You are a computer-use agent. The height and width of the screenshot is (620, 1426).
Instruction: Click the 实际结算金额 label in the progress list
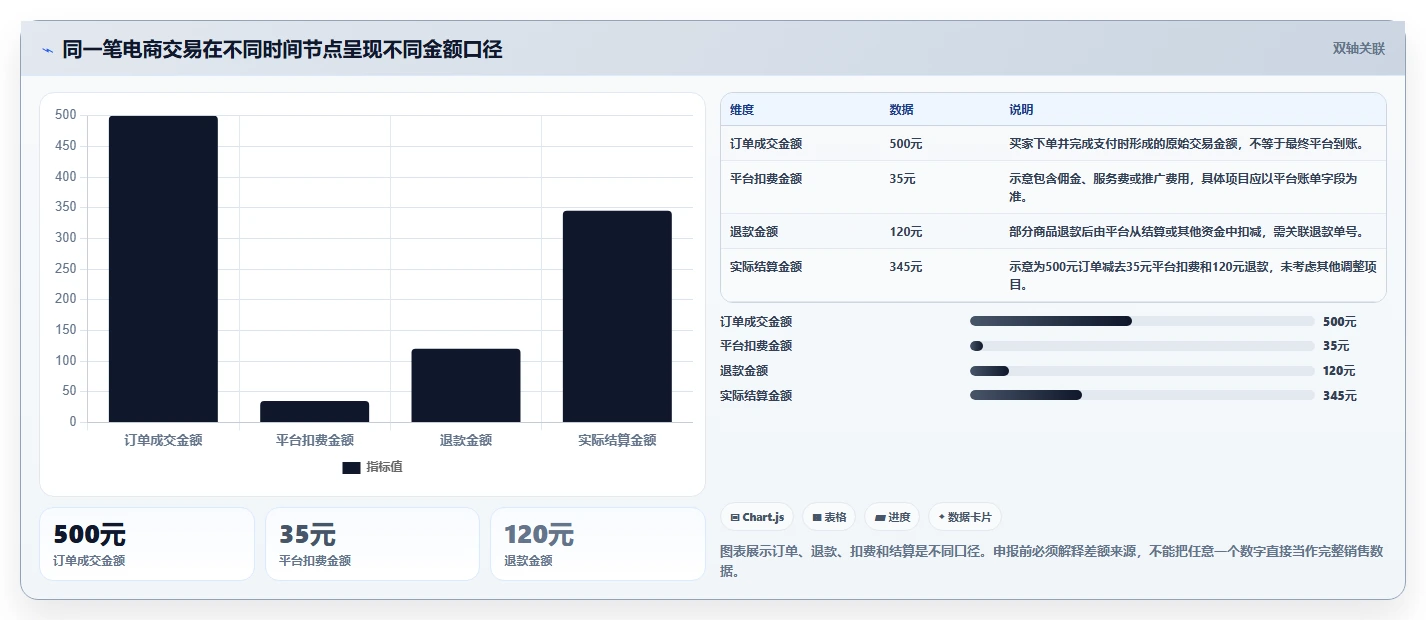(756, 396)
